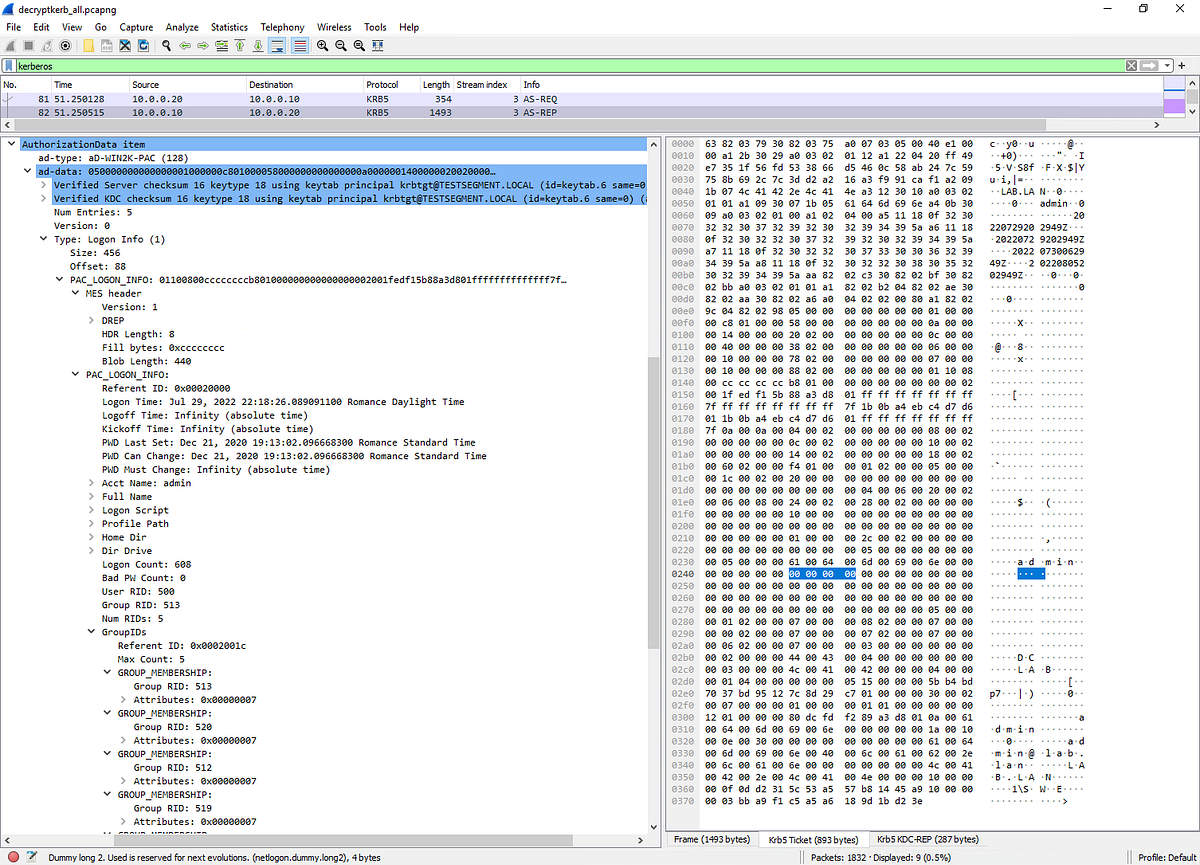Viewport: 1200px width, 865px height.
Task: Collapse the GroupIDs tree node
Action: click(x=91, y=631)
